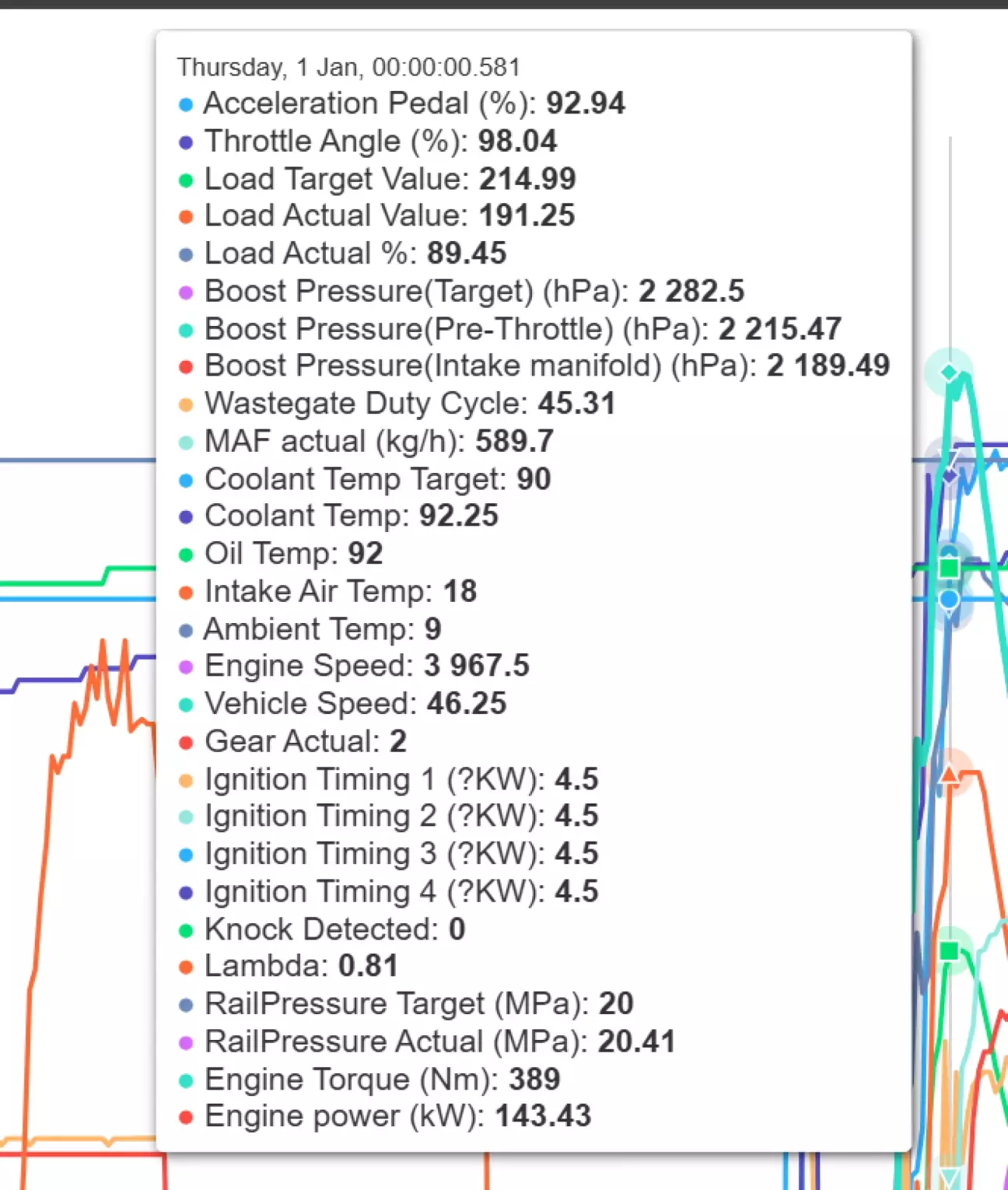1008x1190 pixels.
Task: Click the green dot beside Knock Detected
Action: click(x=186, y=930)
